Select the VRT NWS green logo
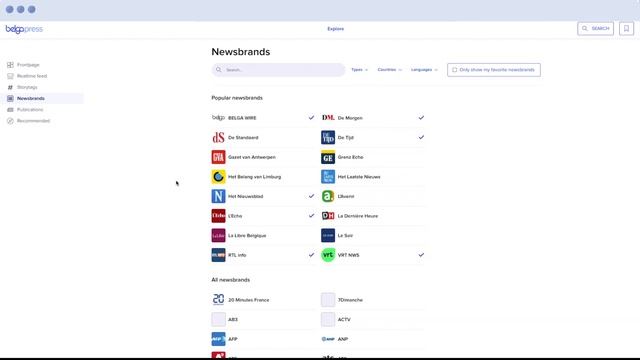This screenshot has height=360, width=640. click(328, 255)
